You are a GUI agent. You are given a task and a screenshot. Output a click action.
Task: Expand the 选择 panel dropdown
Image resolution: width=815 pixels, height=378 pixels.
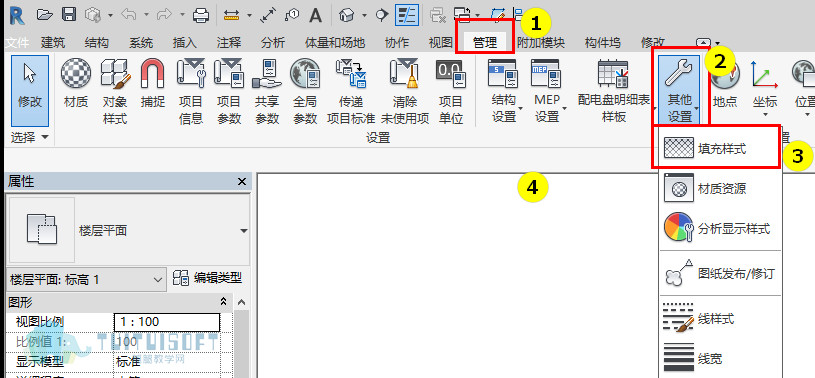pos(30,137)
